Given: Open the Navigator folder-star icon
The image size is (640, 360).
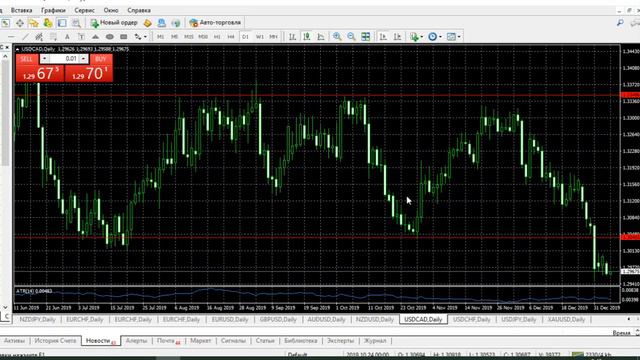Looking at the screenshot, I should pyautogui.click(x=33, y=23).
